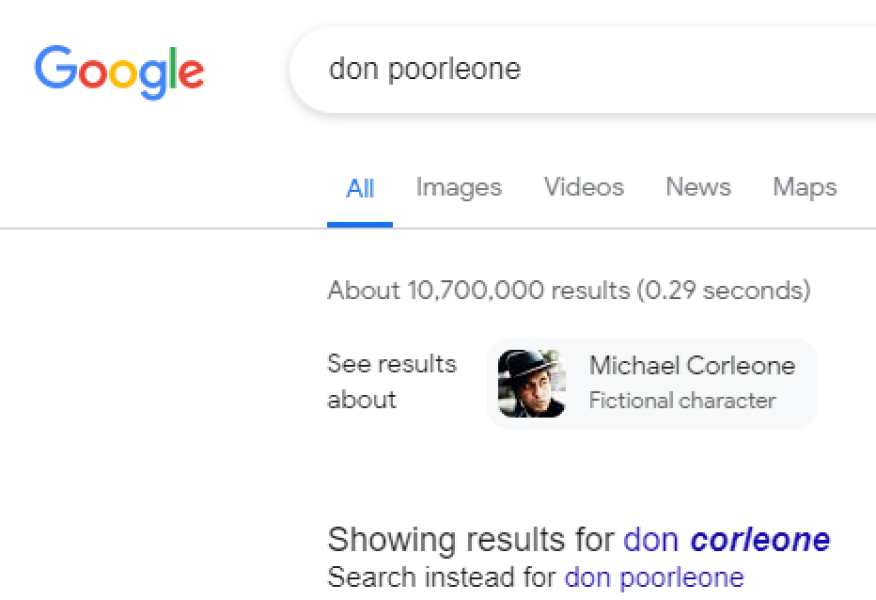Image resolution: width=876 pixels, height=600 pixels.
Task: Click the Michael Corleone thumbnail photo
Action: 532,383
